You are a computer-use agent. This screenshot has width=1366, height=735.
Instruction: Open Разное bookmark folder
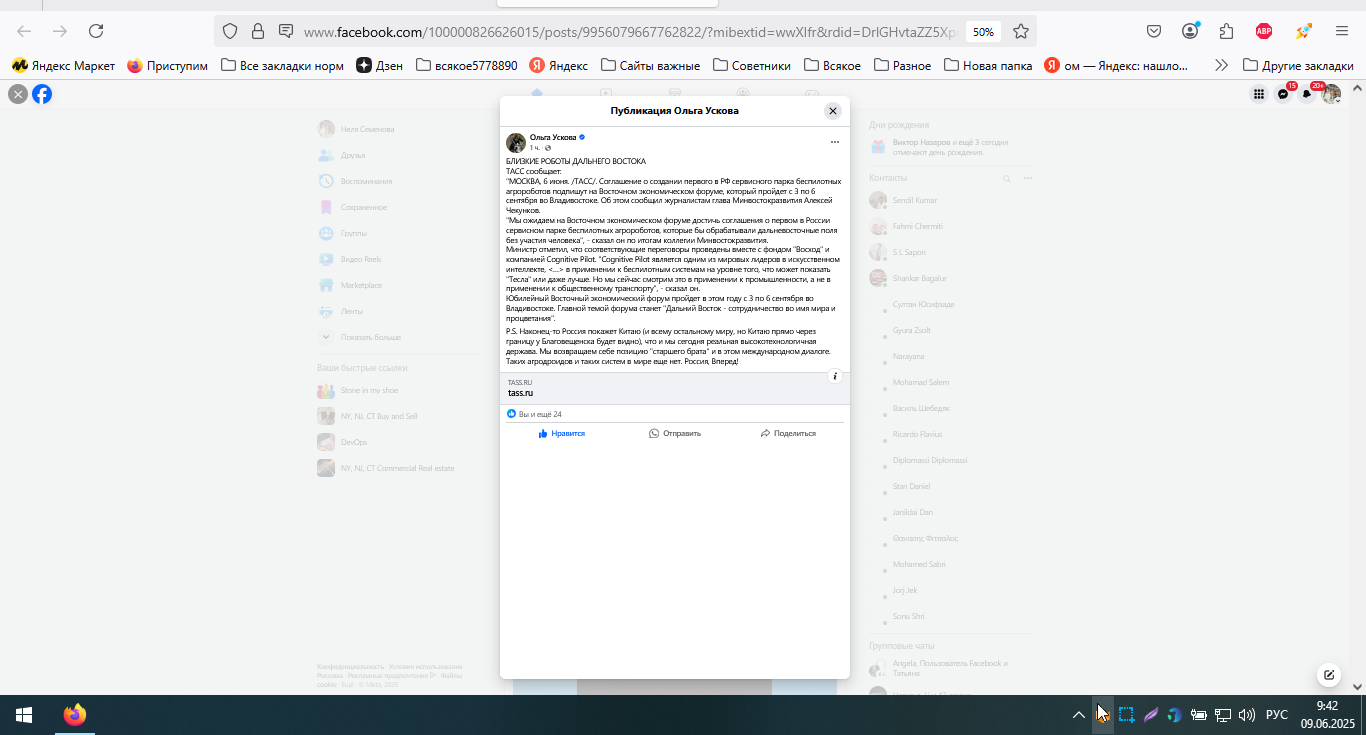pos(903,66)
